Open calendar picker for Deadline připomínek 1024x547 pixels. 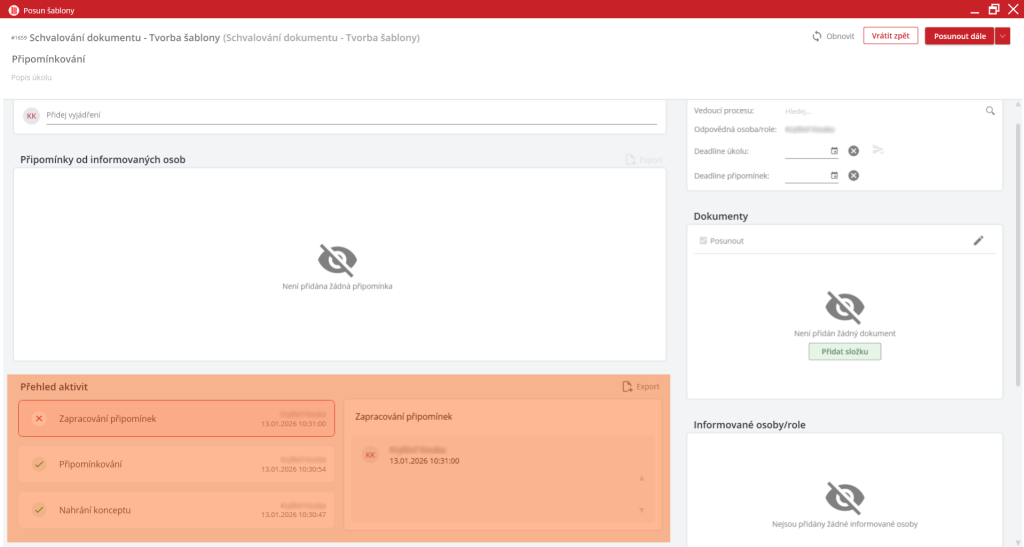click(834, 176)
